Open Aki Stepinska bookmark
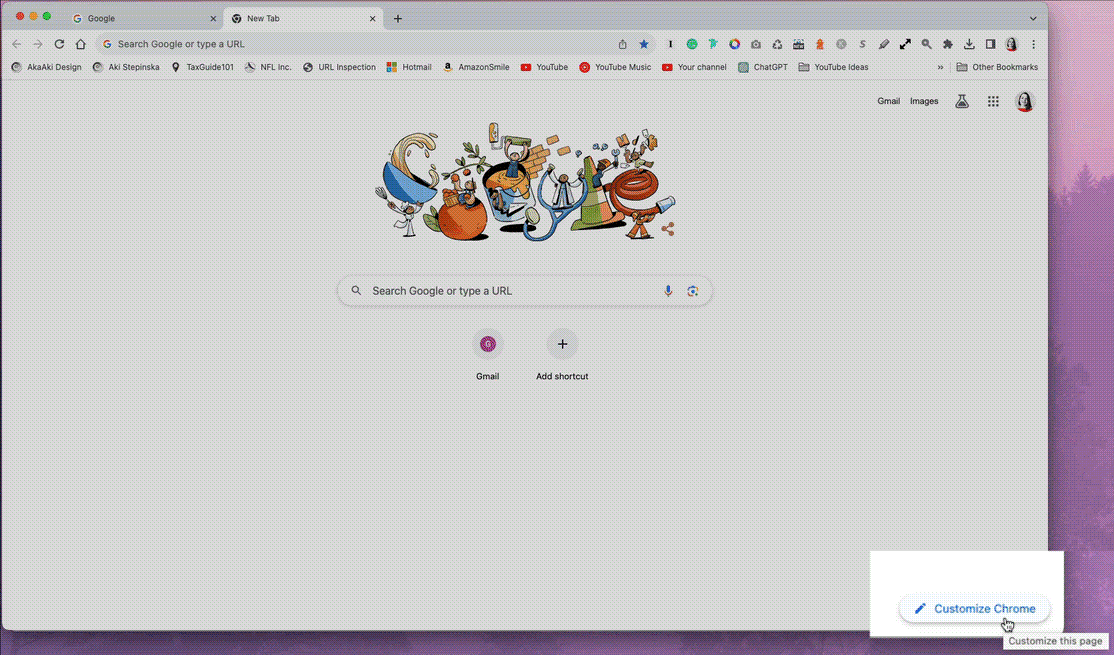The width and height of the screenshot is (1114, 655). pos(126,67)
